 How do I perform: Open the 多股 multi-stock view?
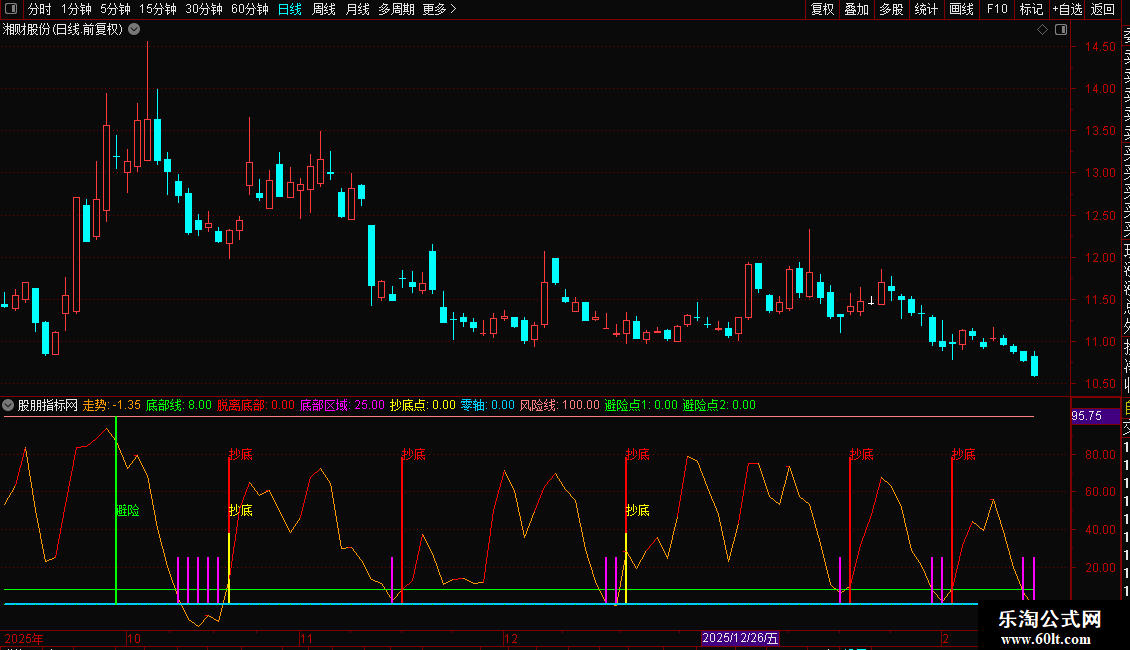tap(891, 9)
